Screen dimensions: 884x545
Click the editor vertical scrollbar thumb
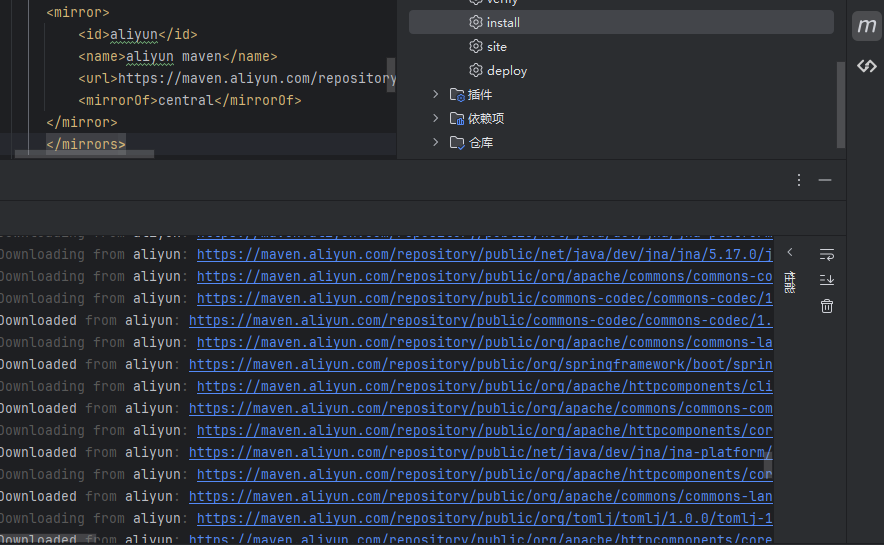[x=391, y=74]
